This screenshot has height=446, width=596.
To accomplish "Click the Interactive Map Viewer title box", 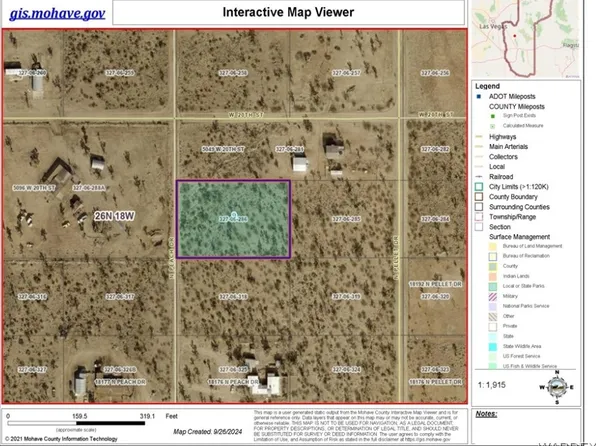I will [x=288, y=13].
